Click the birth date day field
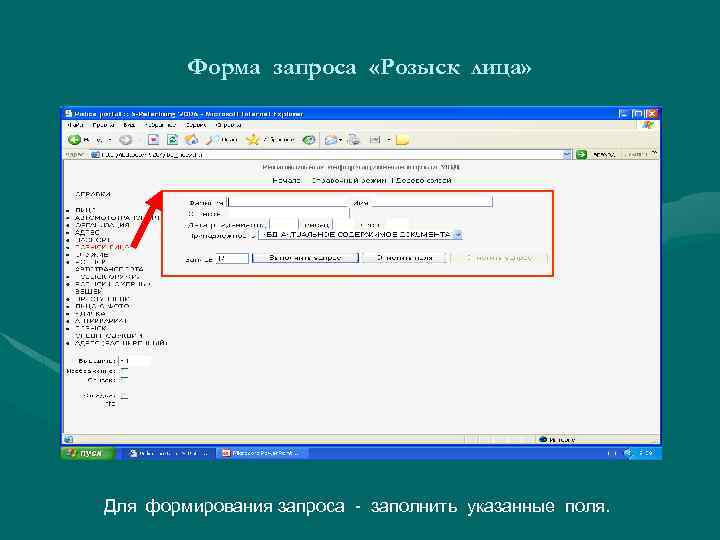Image resolution: width=720 pixels, height=540 pixels. (x=284, y=225)
